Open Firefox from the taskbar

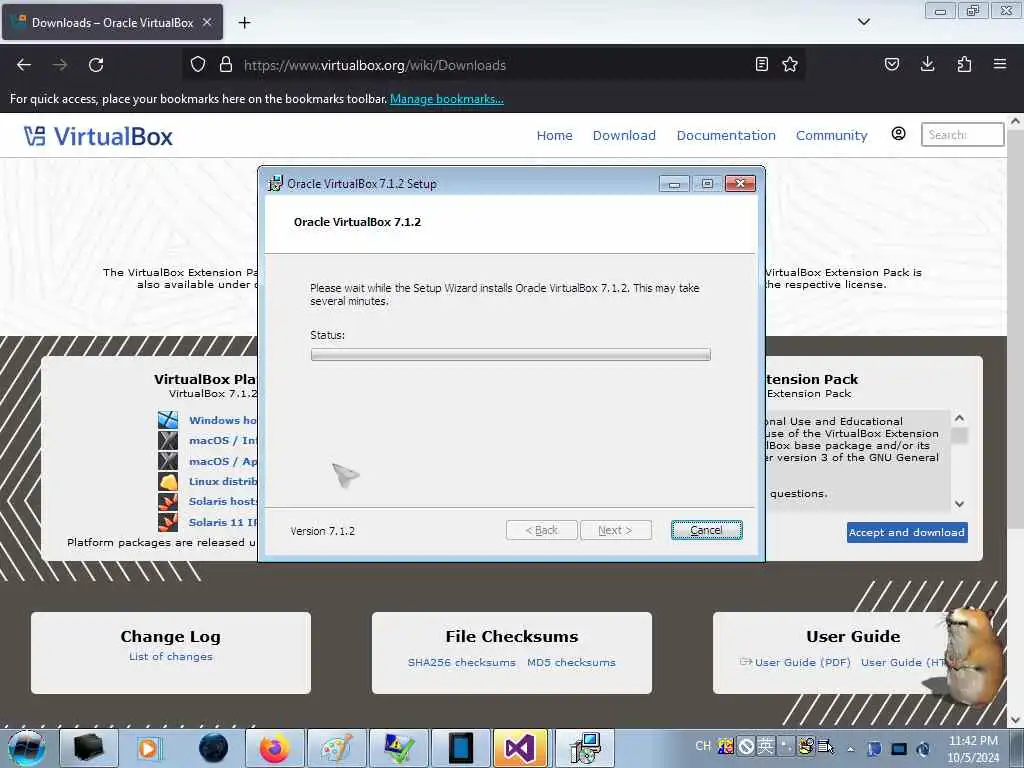(275, 748)
